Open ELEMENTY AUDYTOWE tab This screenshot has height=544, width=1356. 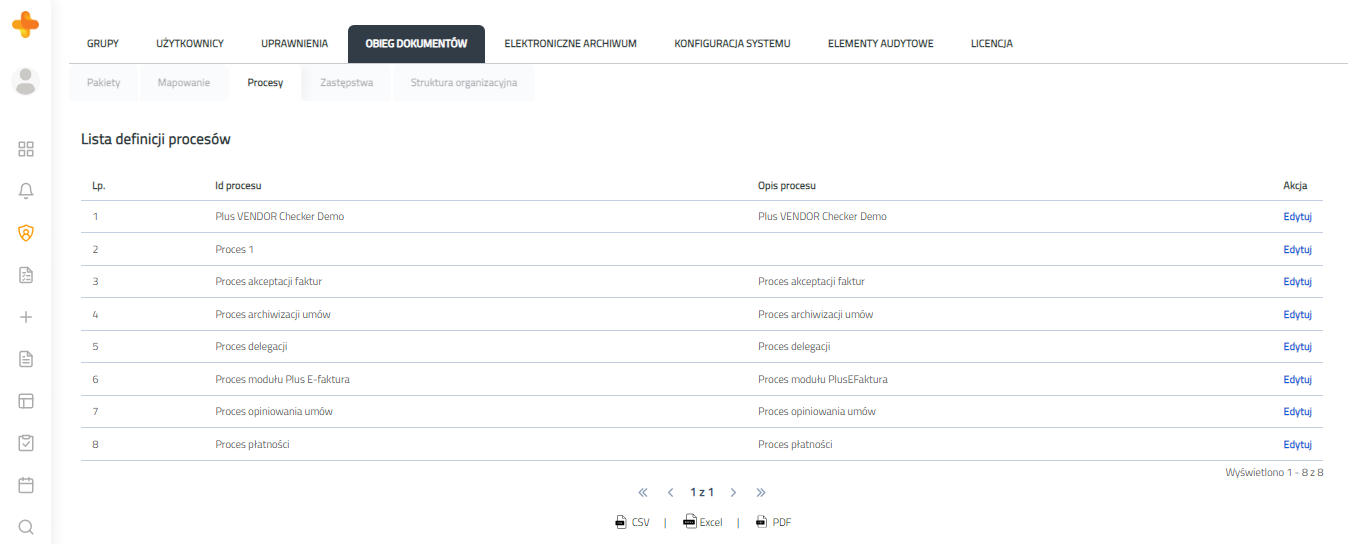point(881,44)
